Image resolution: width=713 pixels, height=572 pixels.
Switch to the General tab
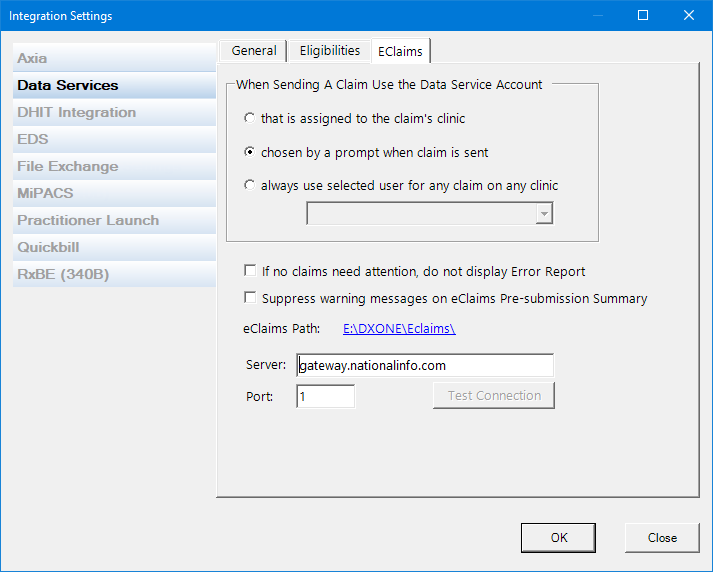pos(254,51)
